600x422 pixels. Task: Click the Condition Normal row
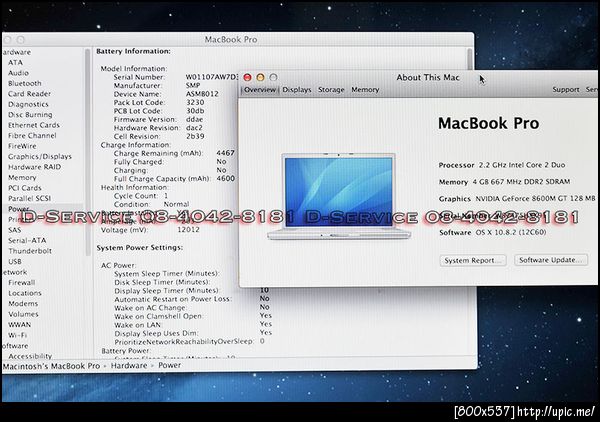[152, 204]
